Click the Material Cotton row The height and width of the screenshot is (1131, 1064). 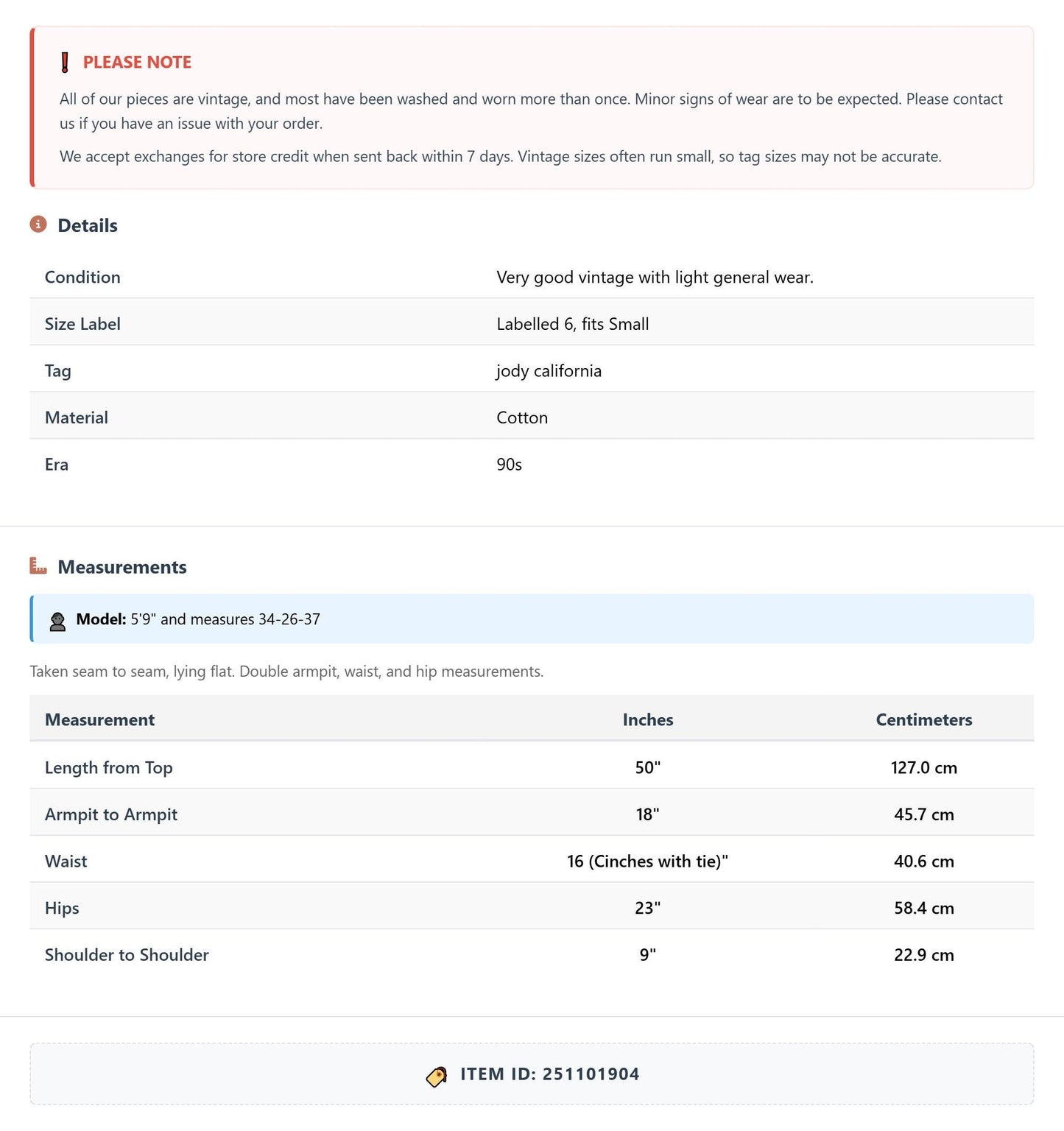click(532, 416)
